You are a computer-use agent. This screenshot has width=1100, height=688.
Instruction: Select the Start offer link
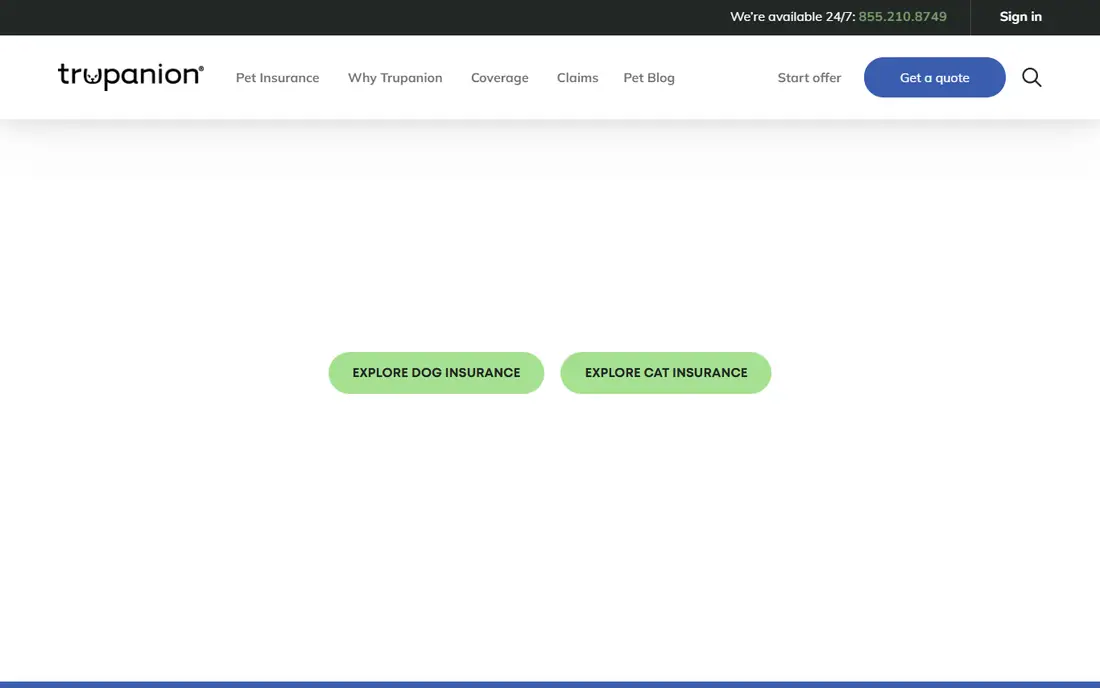[809, 78]
